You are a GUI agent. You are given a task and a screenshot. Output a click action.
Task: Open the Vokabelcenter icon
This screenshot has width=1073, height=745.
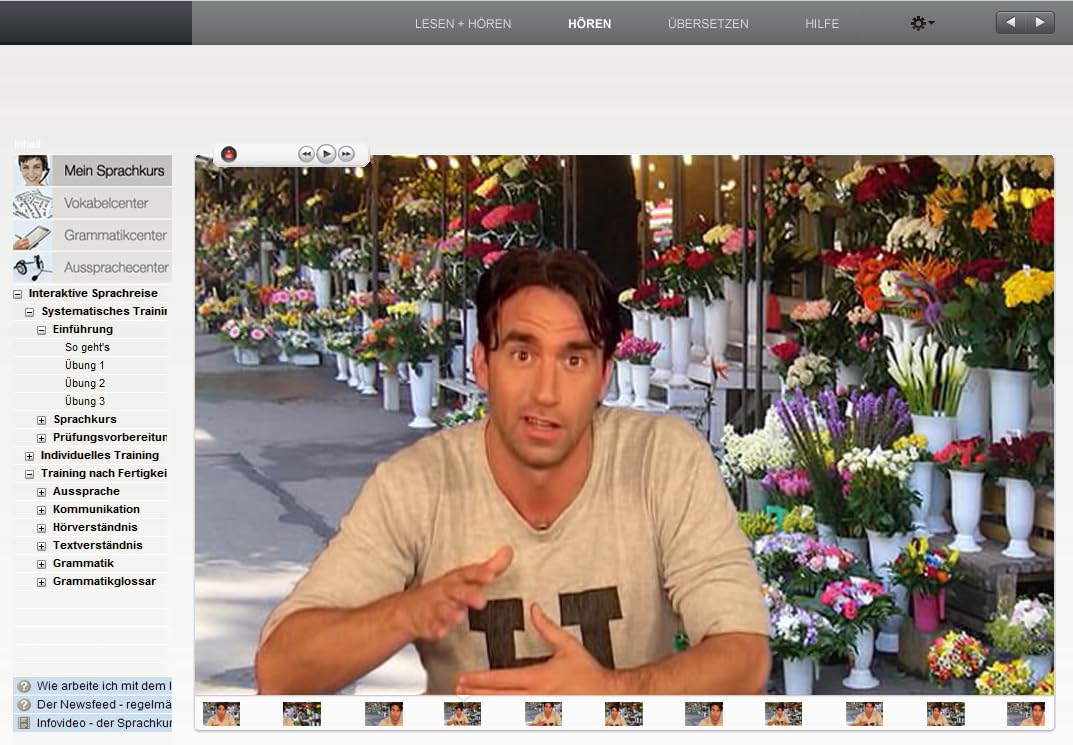click(x=32, y=203)
